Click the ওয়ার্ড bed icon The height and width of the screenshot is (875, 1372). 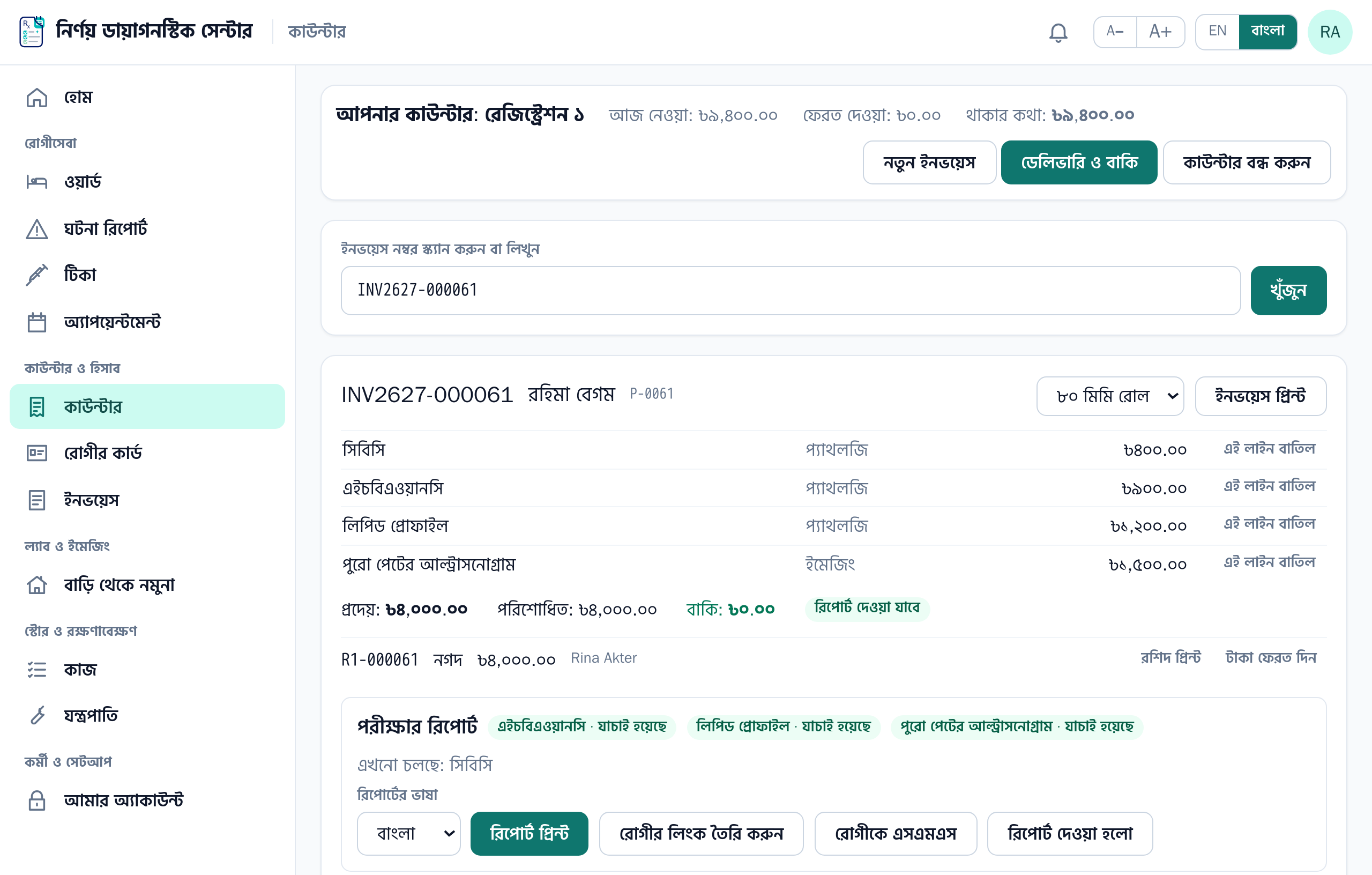click(37, 182)
